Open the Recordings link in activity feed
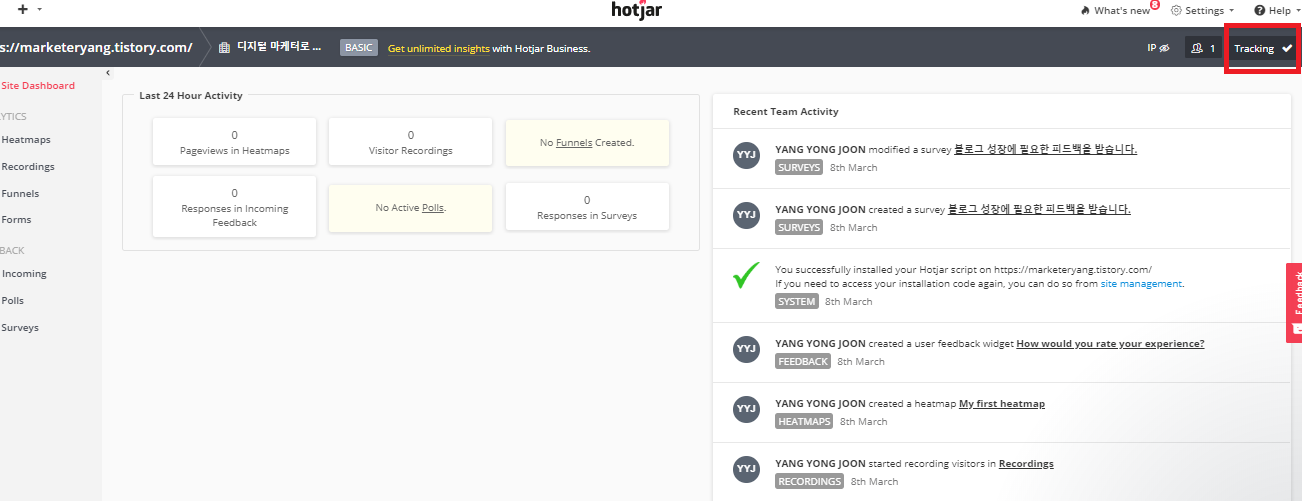 pyautogui.click(x=1026, y=464)
